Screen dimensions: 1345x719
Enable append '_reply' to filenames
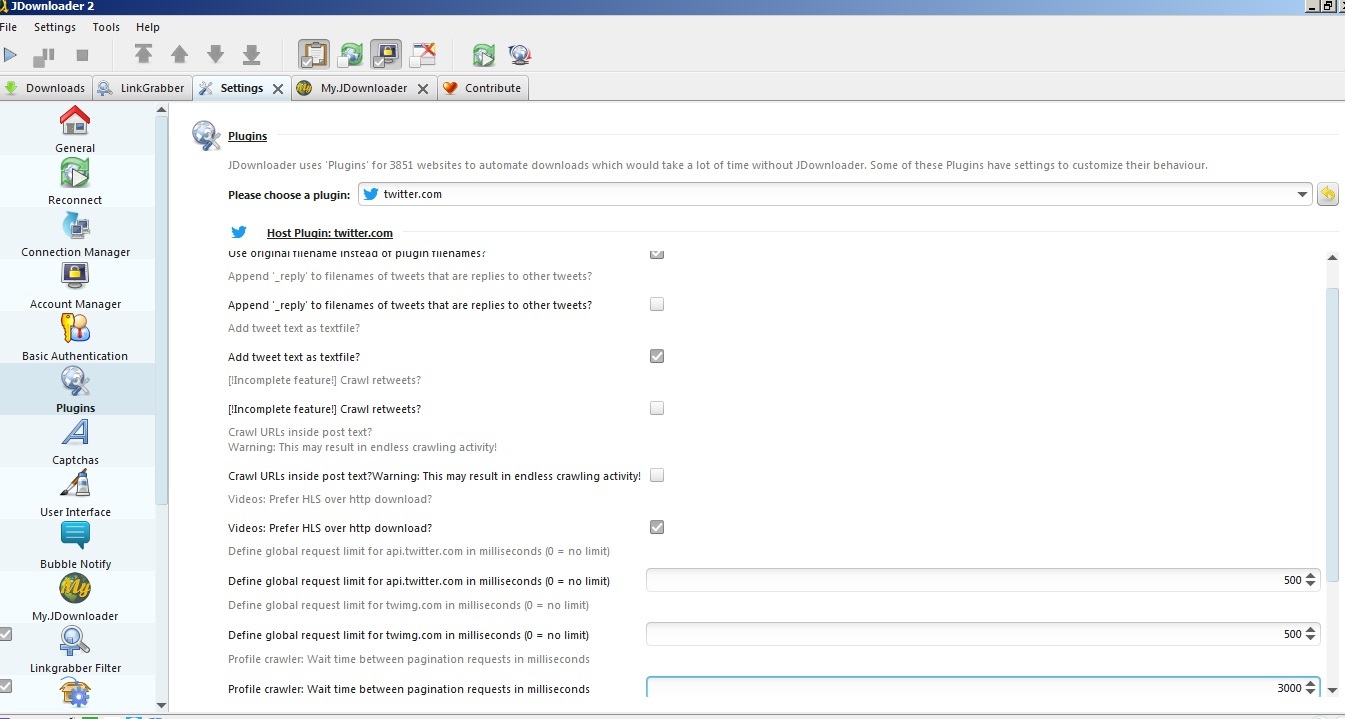pyautogui.click(x=657, y=304)
